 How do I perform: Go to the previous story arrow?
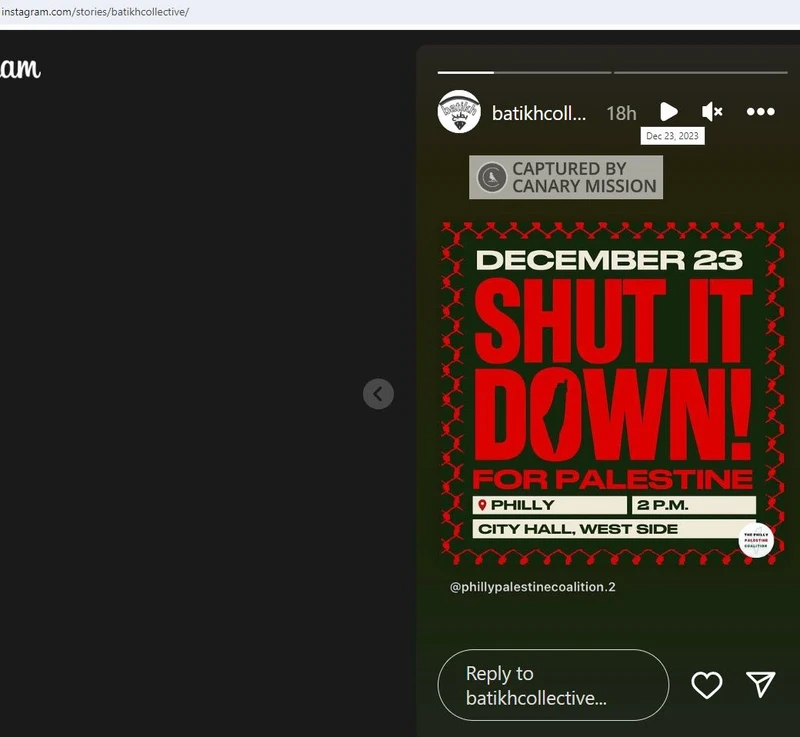(378, 394)
